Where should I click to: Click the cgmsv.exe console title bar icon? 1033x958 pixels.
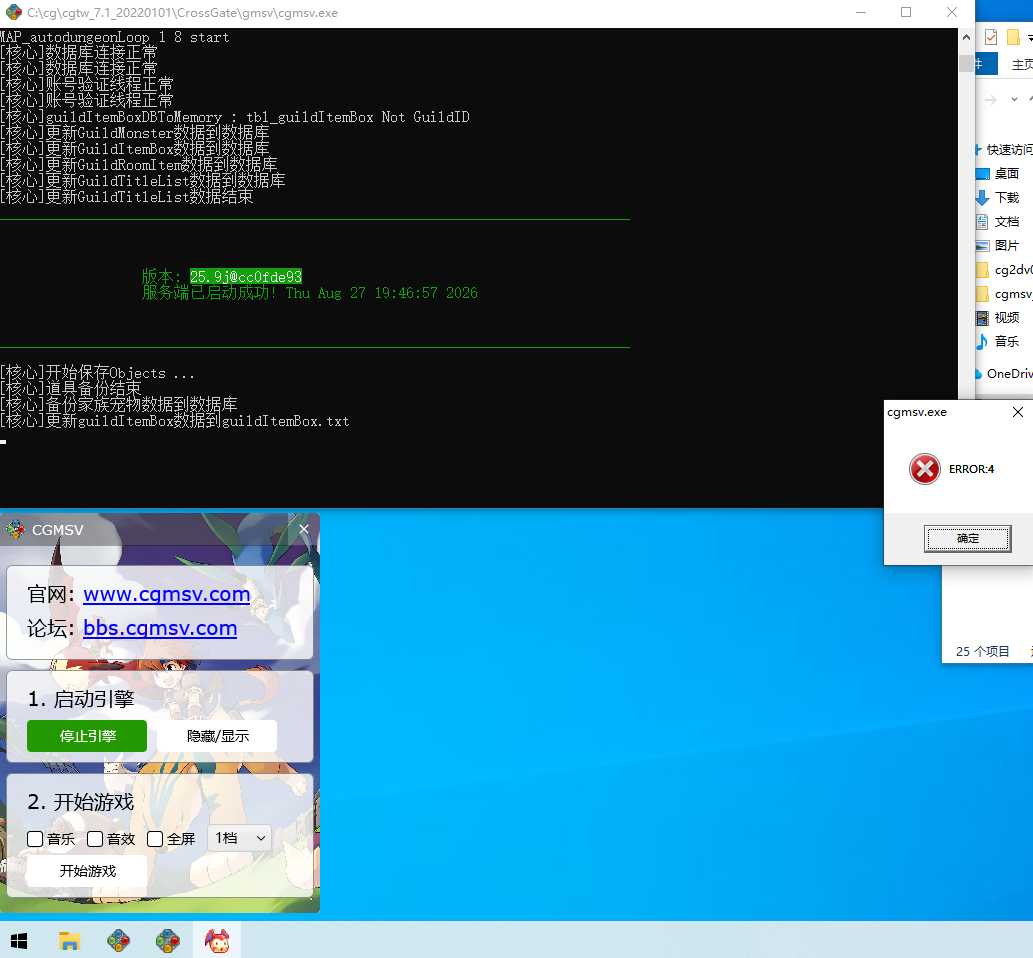coord(13,13)
